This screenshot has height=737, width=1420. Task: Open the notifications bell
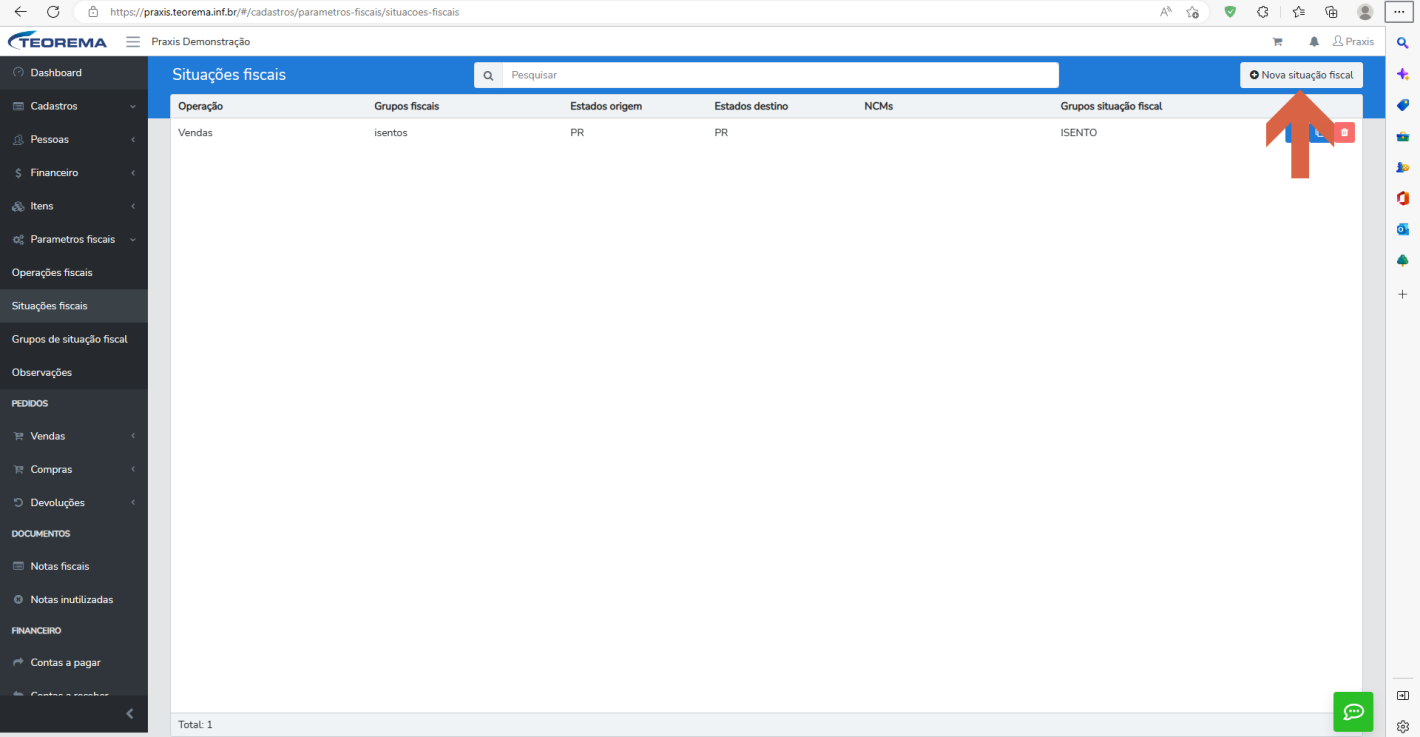point(1314,42)
